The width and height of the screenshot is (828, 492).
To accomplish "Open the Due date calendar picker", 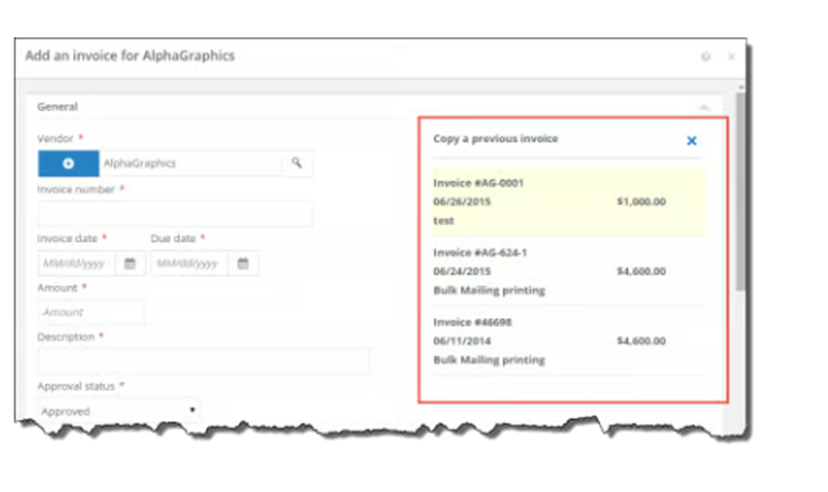I will tap(242, 263).
